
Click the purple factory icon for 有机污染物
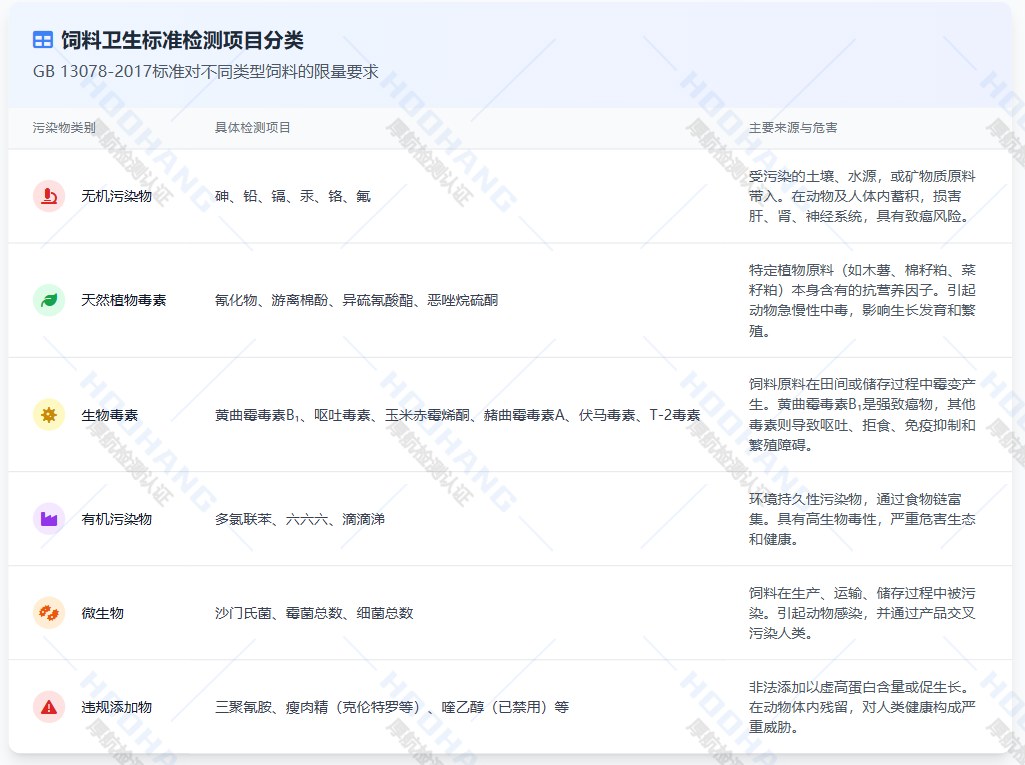(x=49, y=519)
